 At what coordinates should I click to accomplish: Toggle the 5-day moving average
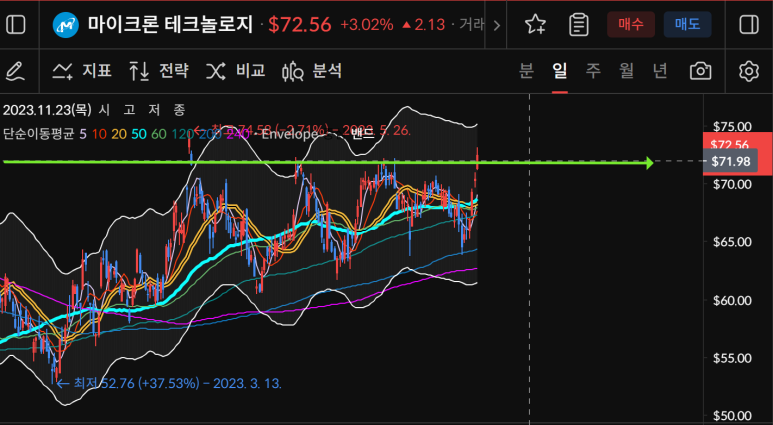83,134
